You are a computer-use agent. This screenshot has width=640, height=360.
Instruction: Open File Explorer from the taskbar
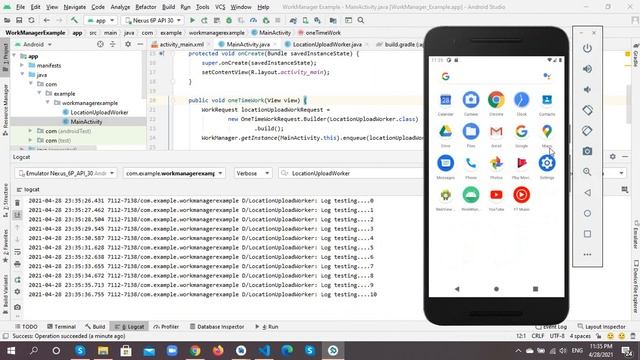[x=103, y=351]
